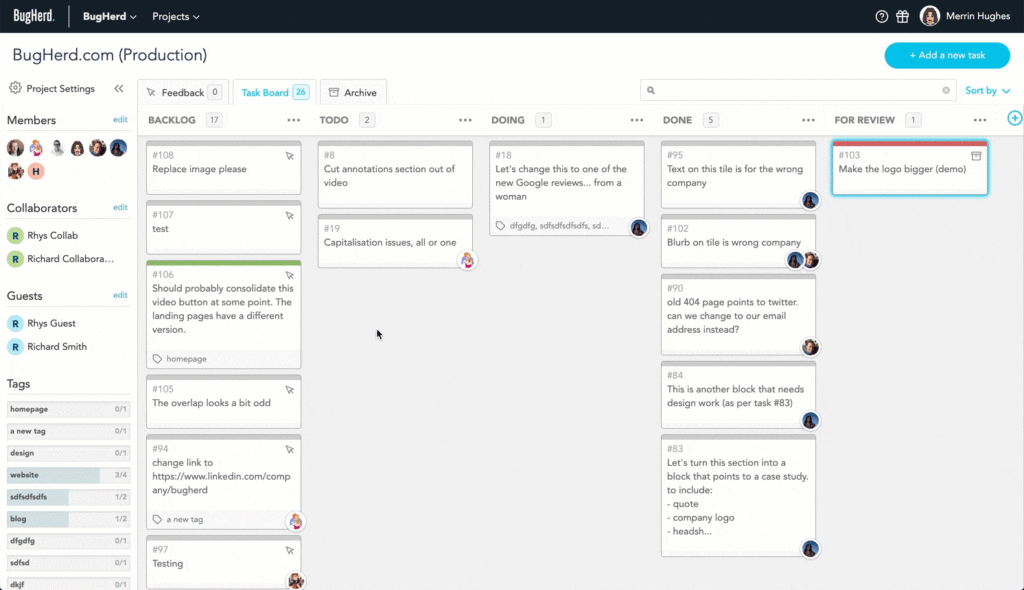Click the assignee avatar on task #84
The image size is (1024, 590).
tap(810, 421)
